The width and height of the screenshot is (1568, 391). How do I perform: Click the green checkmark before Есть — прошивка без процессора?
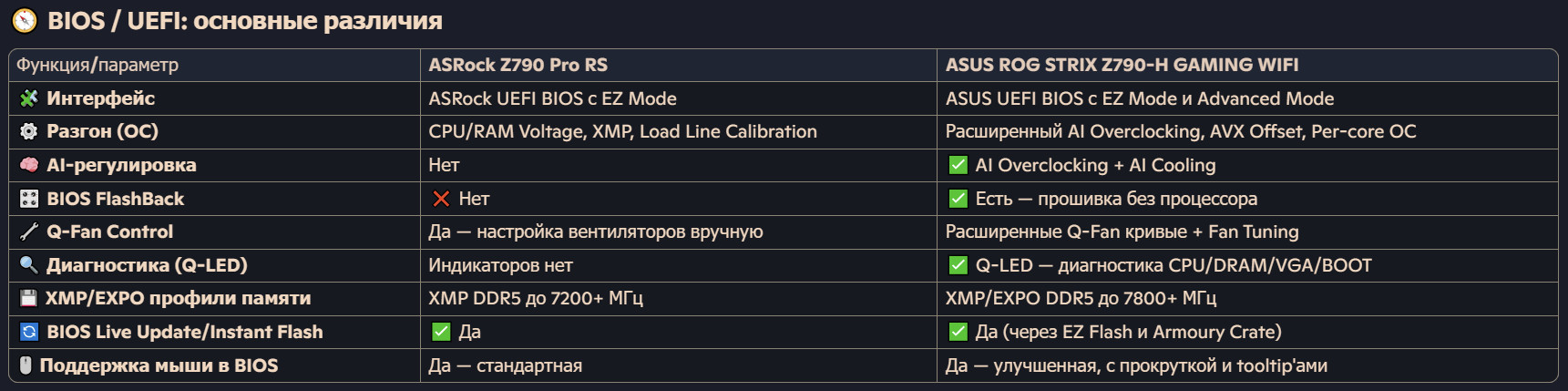point(958,199)
